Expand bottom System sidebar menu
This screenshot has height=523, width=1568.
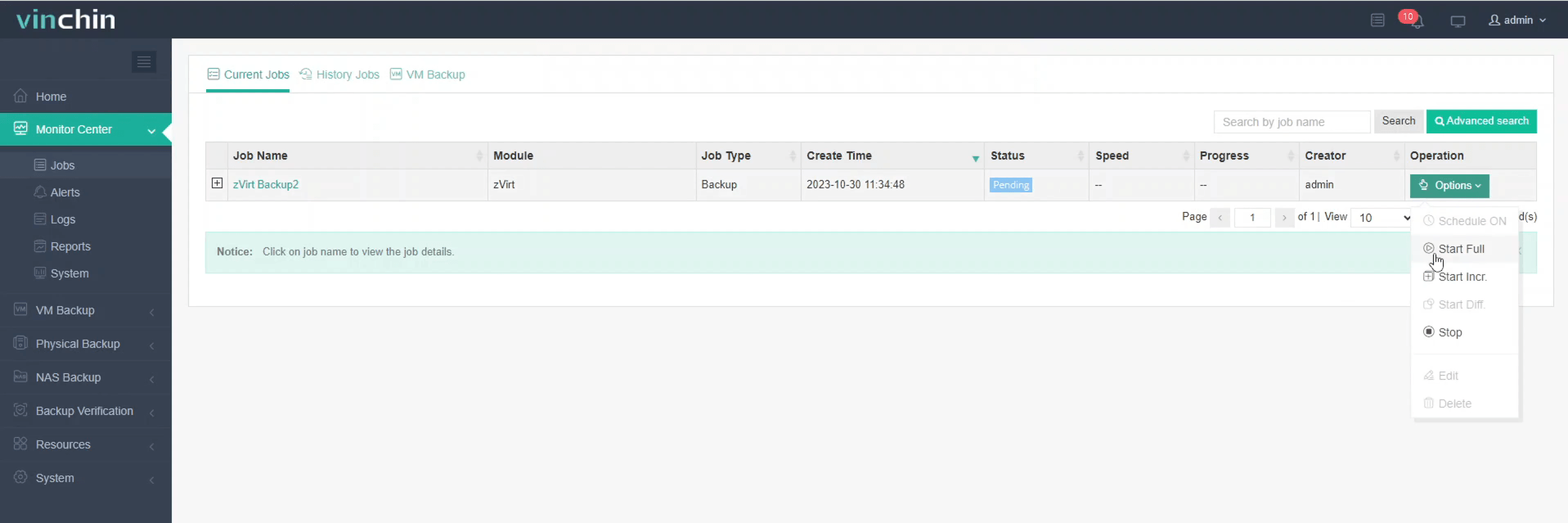tap(86, 478)
